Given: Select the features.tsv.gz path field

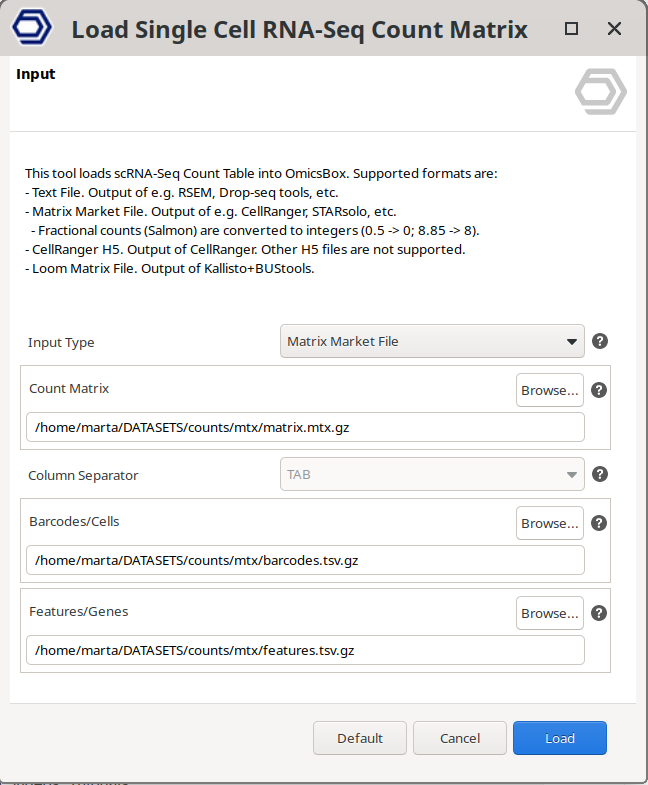Looking at the screenshot, I should tap(305, 650).
